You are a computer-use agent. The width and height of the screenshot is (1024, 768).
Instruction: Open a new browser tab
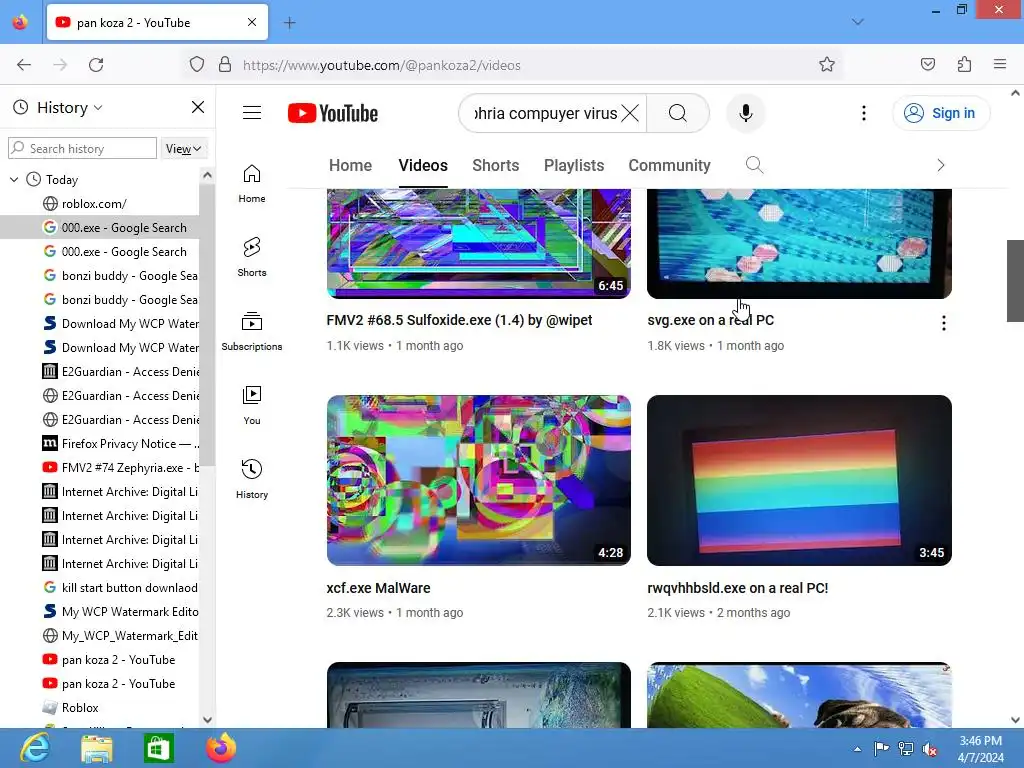click(x=289, y=23)
